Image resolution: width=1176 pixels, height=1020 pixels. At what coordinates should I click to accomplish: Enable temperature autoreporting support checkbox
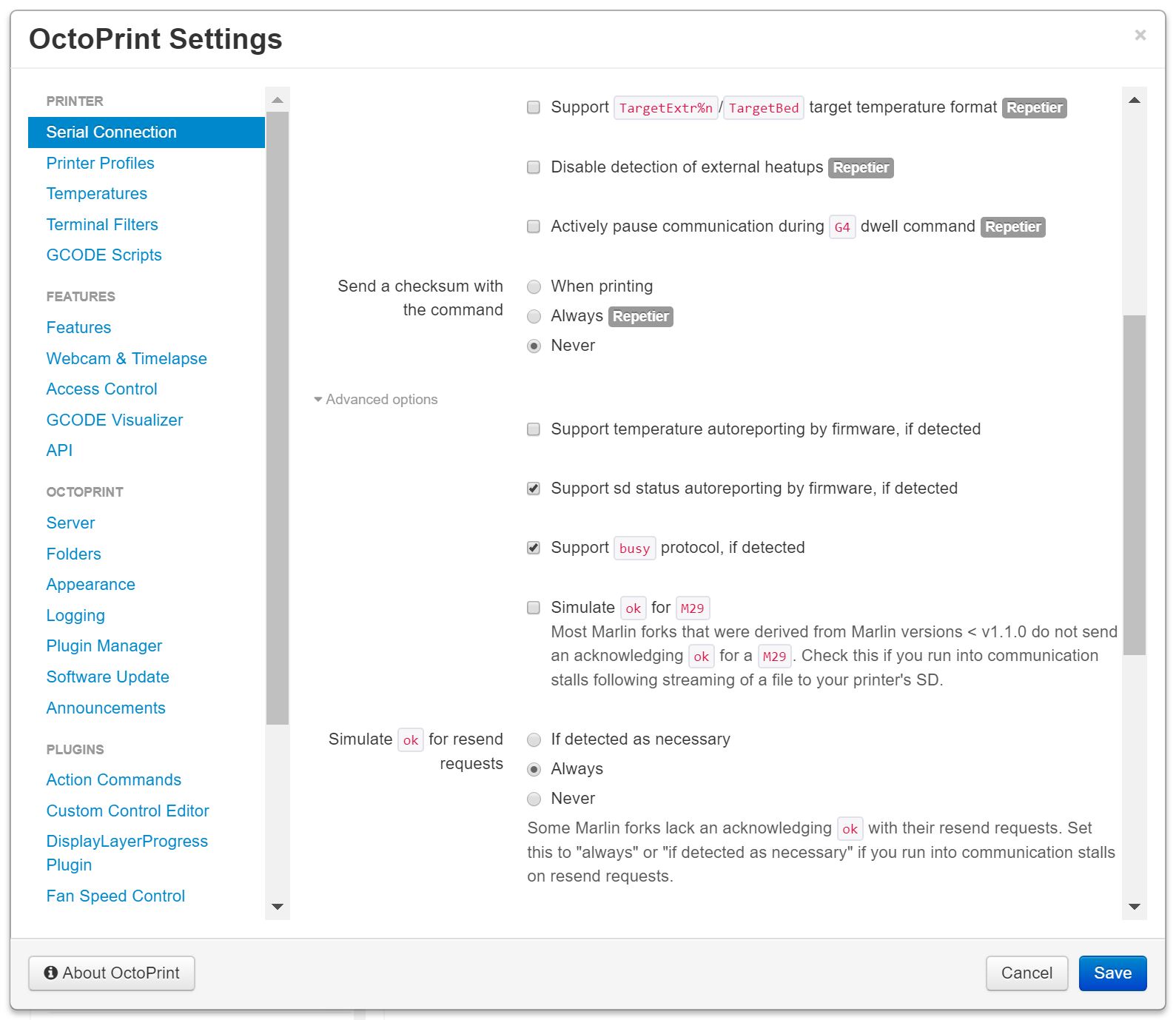pos(534,429)
